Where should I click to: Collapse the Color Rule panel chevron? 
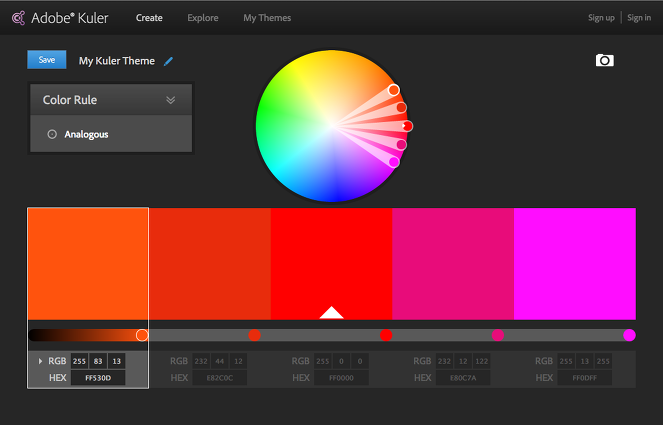pos(170,100)
